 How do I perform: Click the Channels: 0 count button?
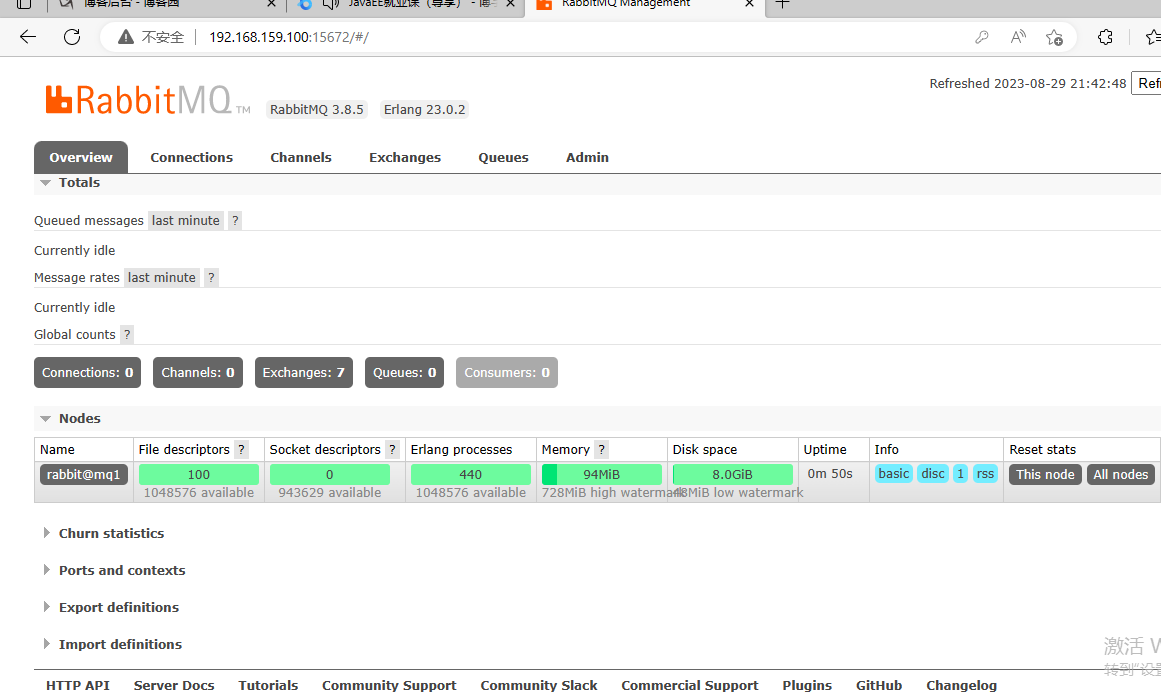pos(198,373)
